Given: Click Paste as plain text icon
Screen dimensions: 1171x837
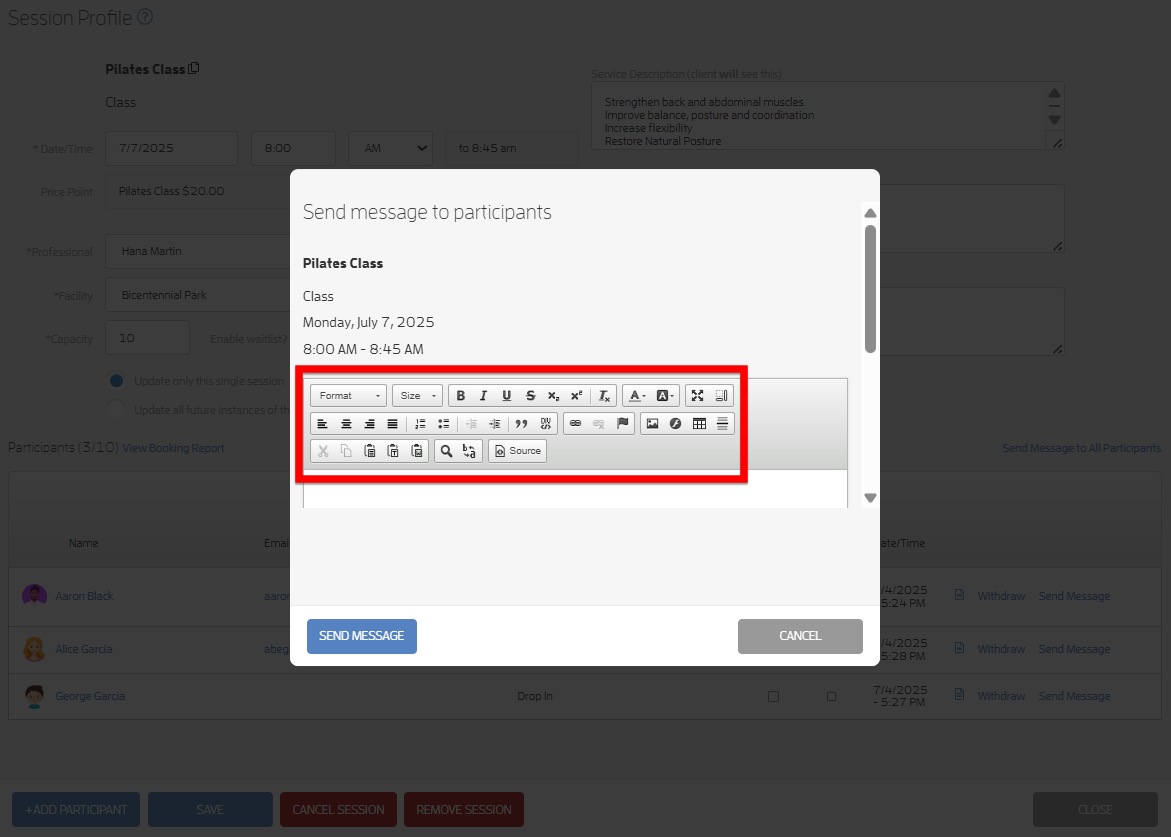Looking at the screenshot, I should coord(393,451).
